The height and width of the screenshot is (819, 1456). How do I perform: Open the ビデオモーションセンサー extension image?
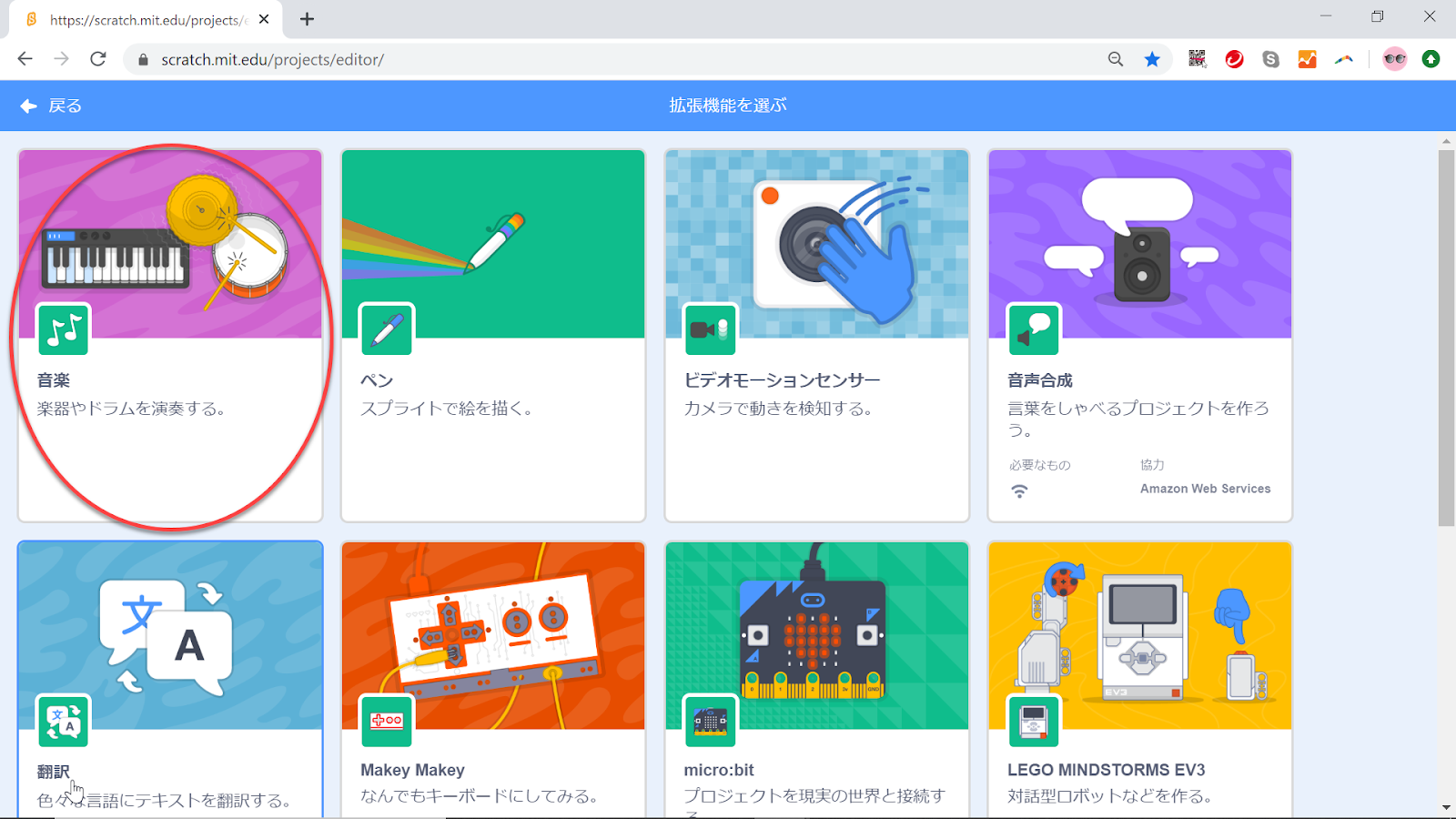(817, 244)
